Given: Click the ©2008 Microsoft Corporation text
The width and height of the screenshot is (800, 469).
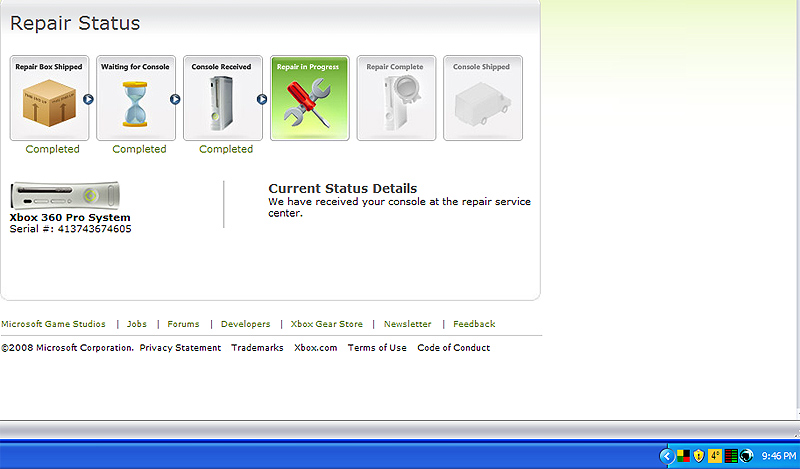Looking at the screenshot, I should click(x=67, y=348).
